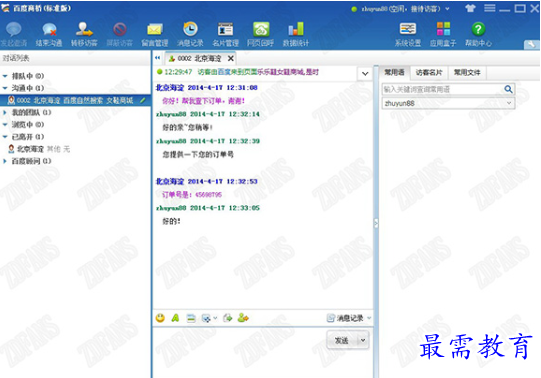The height and width of the screenshot is (378, 541).
Task: Expand visitor info dropdown arrow beside 12:29:47
Action: click(365, 73)
